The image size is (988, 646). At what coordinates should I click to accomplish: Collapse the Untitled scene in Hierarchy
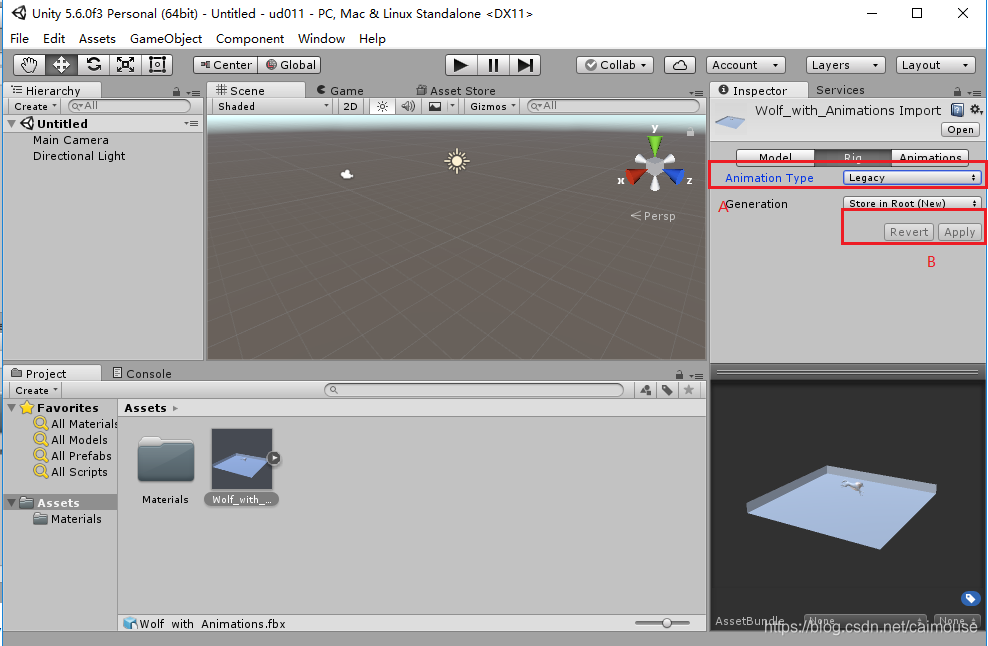[x=11, y=124]
